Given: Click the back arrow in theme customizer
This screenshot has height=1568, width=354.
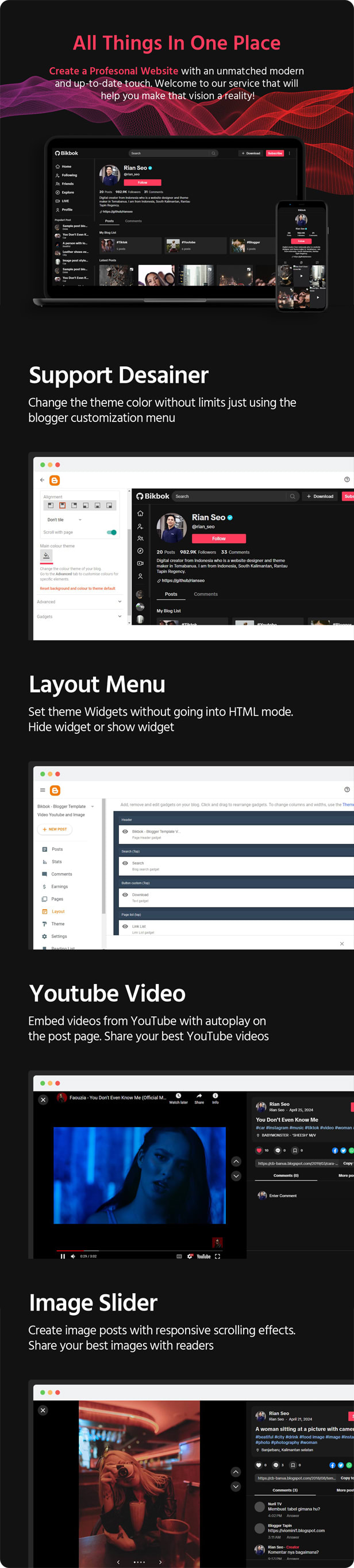Looking at the screenshot, I should (42, 479).
